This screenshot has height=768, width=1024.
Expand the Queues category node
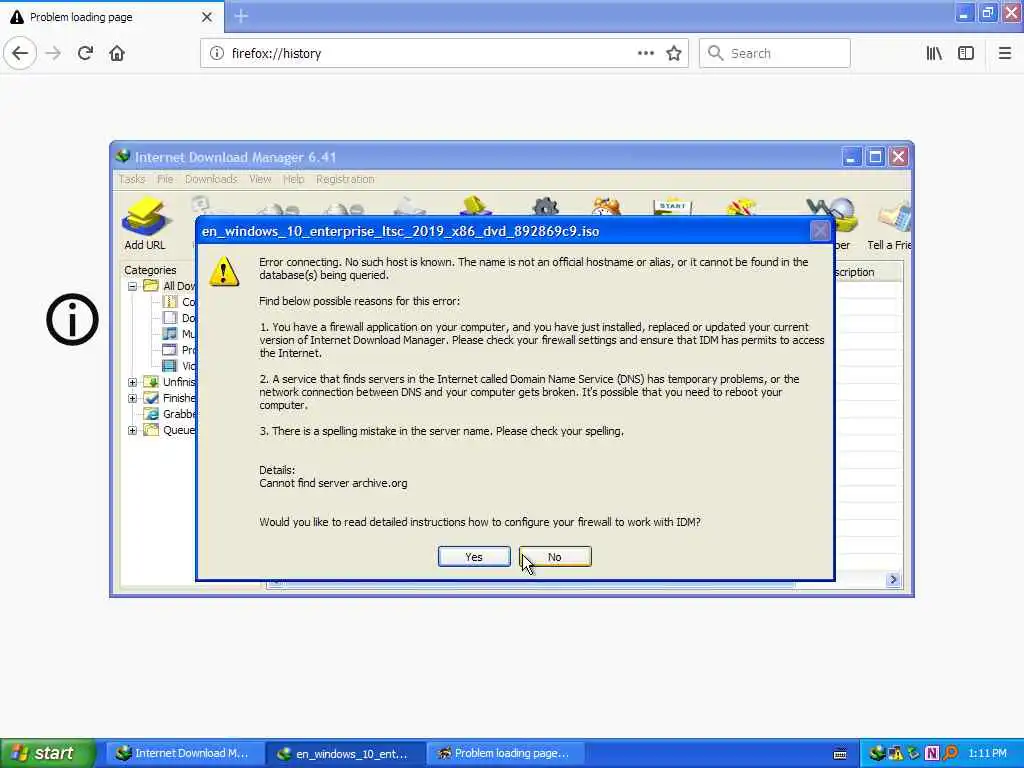pos(132,430)
